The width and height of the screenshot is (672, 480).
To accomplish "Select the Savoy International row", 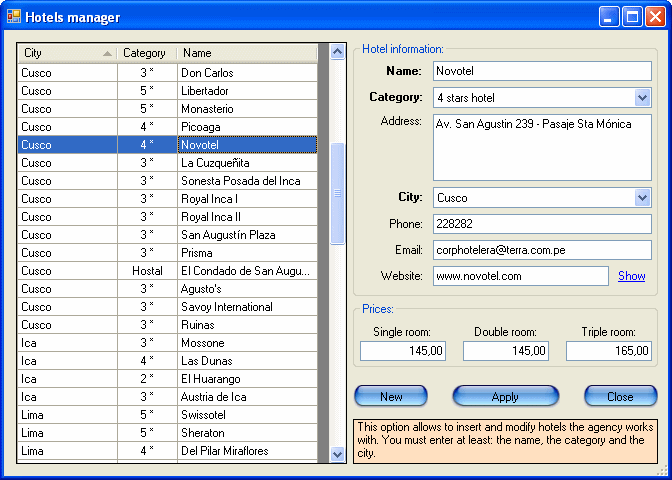I will (x=168, y=307).
